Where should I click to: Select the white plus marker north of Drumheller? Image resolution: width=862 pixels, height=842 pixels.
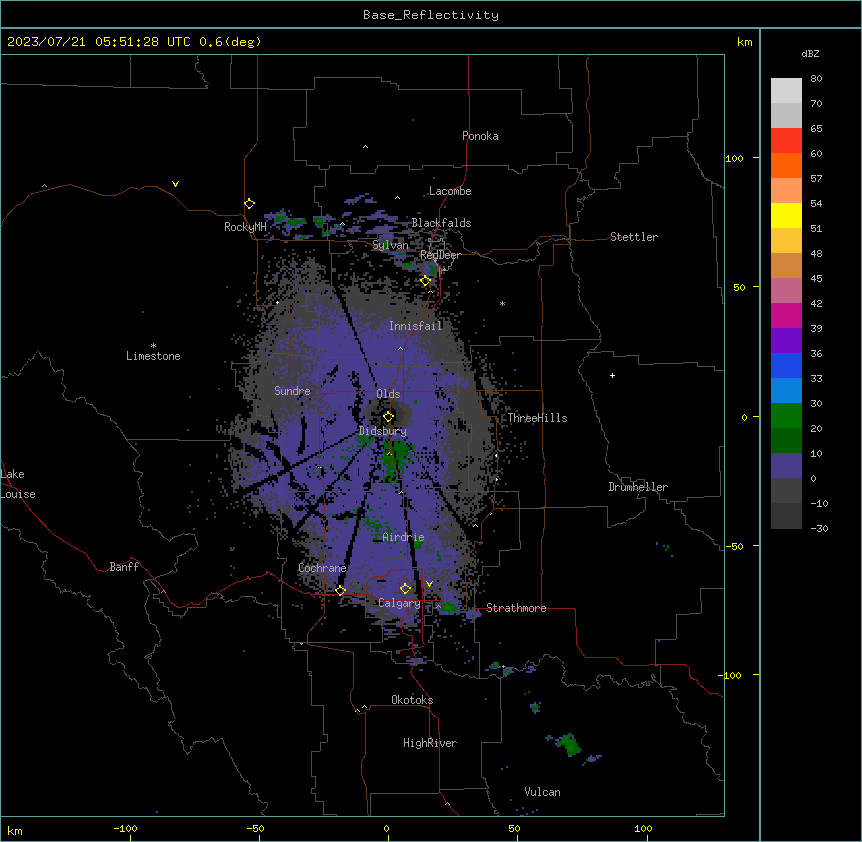point(612,375)
